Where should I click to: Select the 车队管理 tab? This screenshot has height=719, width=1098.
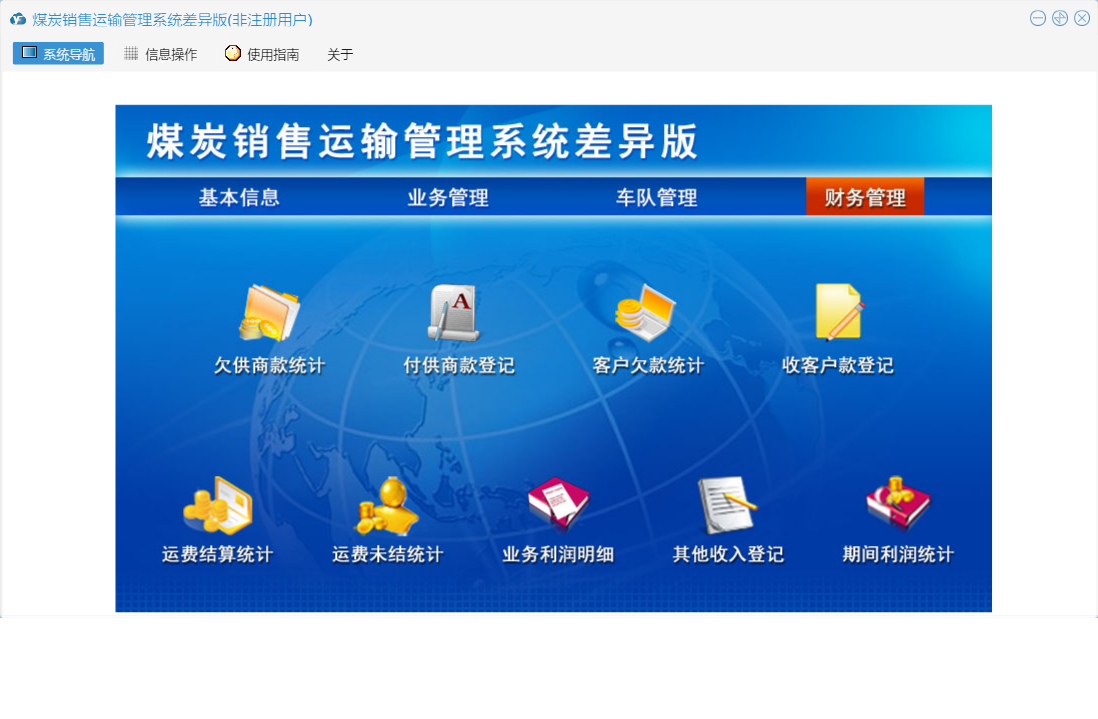click(656, 198)
